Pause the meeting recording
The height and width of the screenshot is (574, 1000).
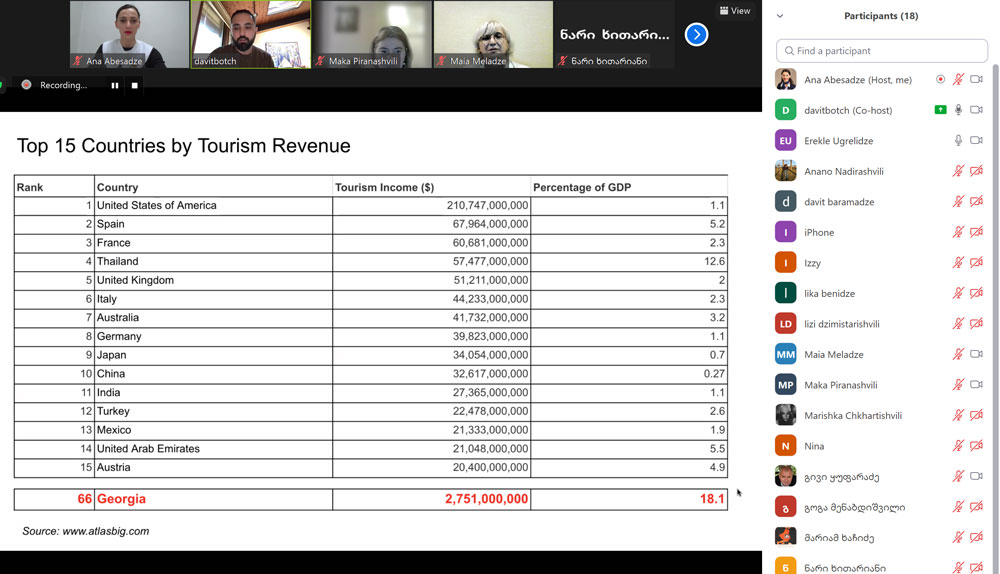tap(115, 86)
